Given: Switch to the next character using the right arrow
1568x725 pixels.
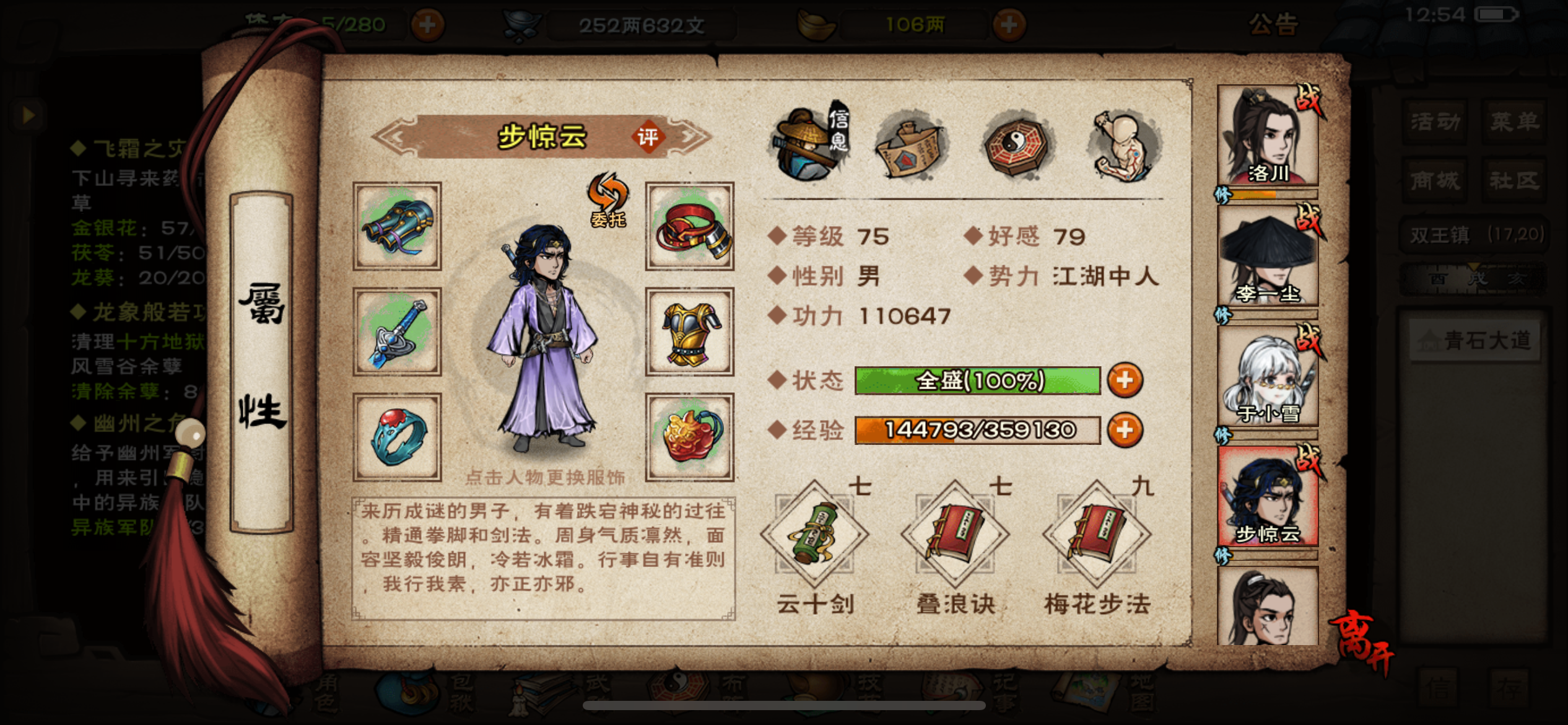Looking at the screenshot, I should (x=689, y=137).
